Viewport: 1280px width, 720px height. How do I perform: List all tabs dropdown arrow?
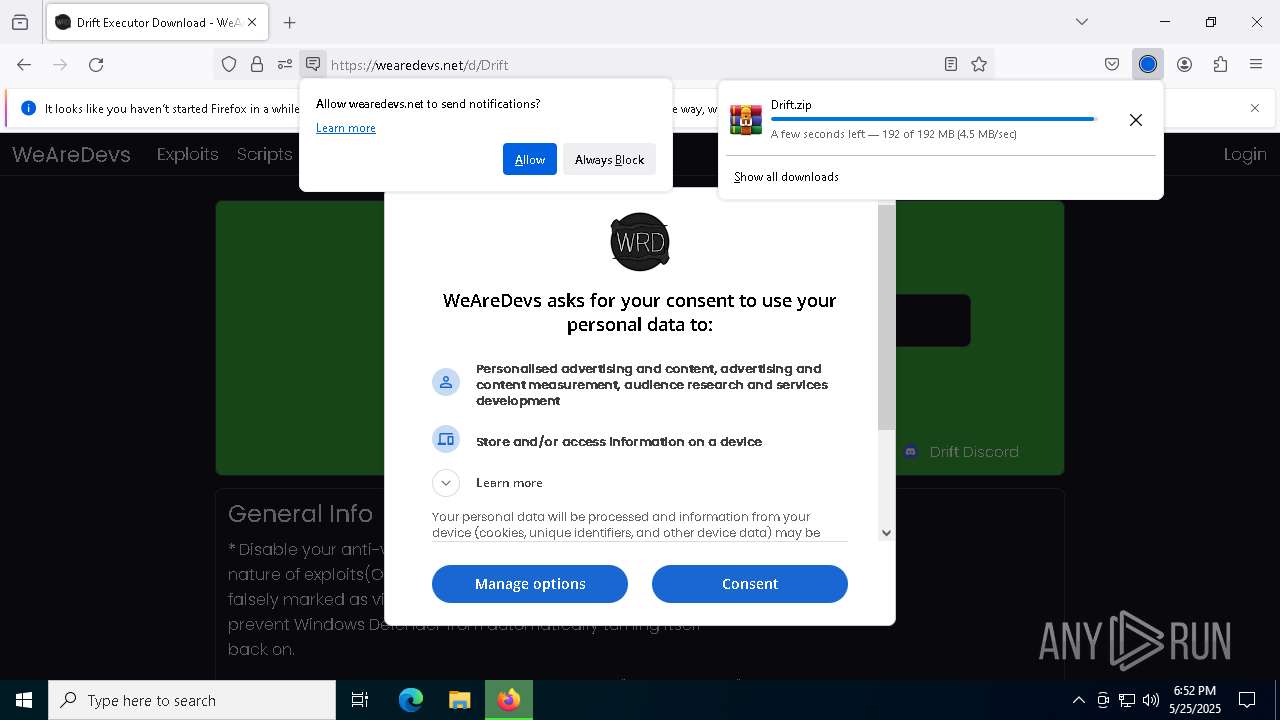click(1082, 22)
